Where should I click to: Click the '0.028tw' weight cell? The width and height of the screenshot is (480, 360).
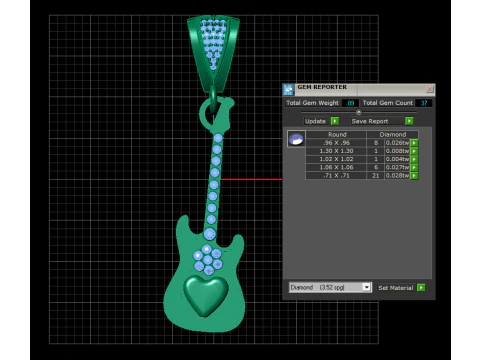pos(397,176)
